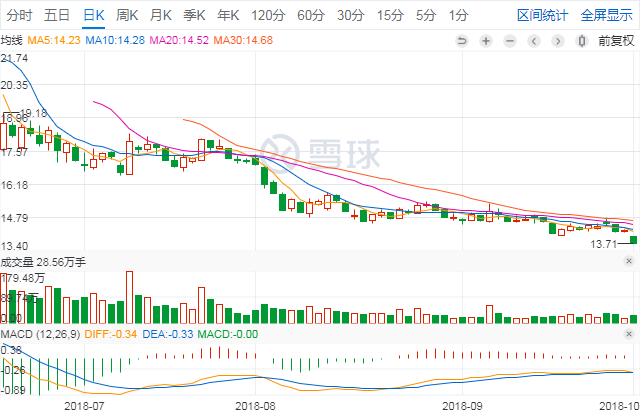The image size is (641, 418).
Task: Zoom out the chart with minus icon
Action: (x=510, y=41)
